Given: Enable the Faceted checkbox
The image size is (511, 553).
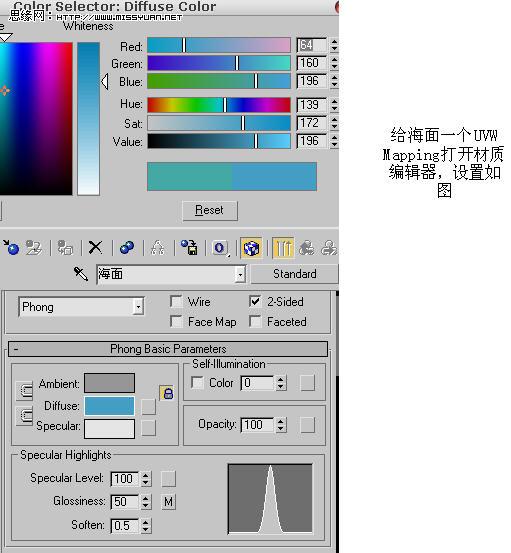Looking at the screenshot, I should [x=255, y=321].
